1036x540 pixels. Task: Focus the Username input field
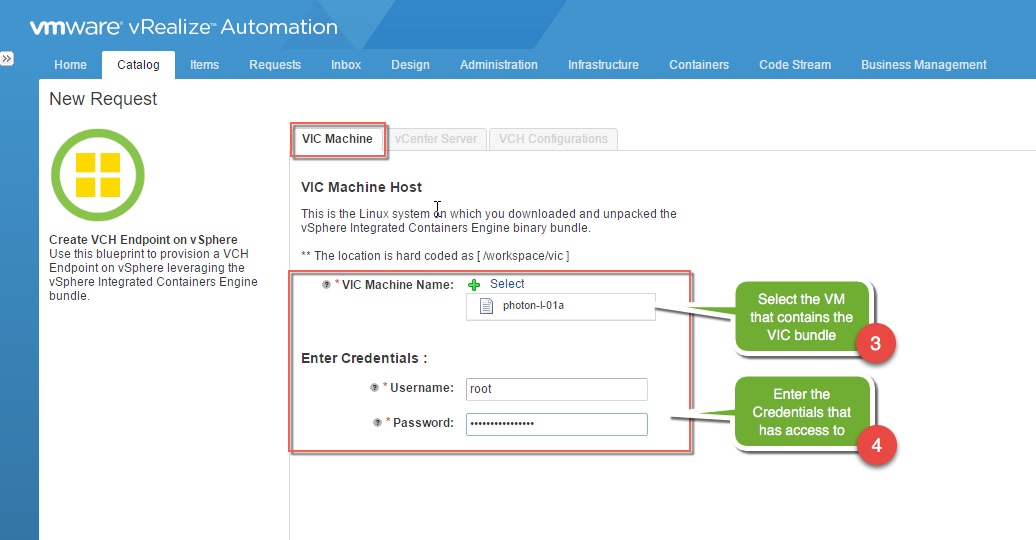pos(556,389)
